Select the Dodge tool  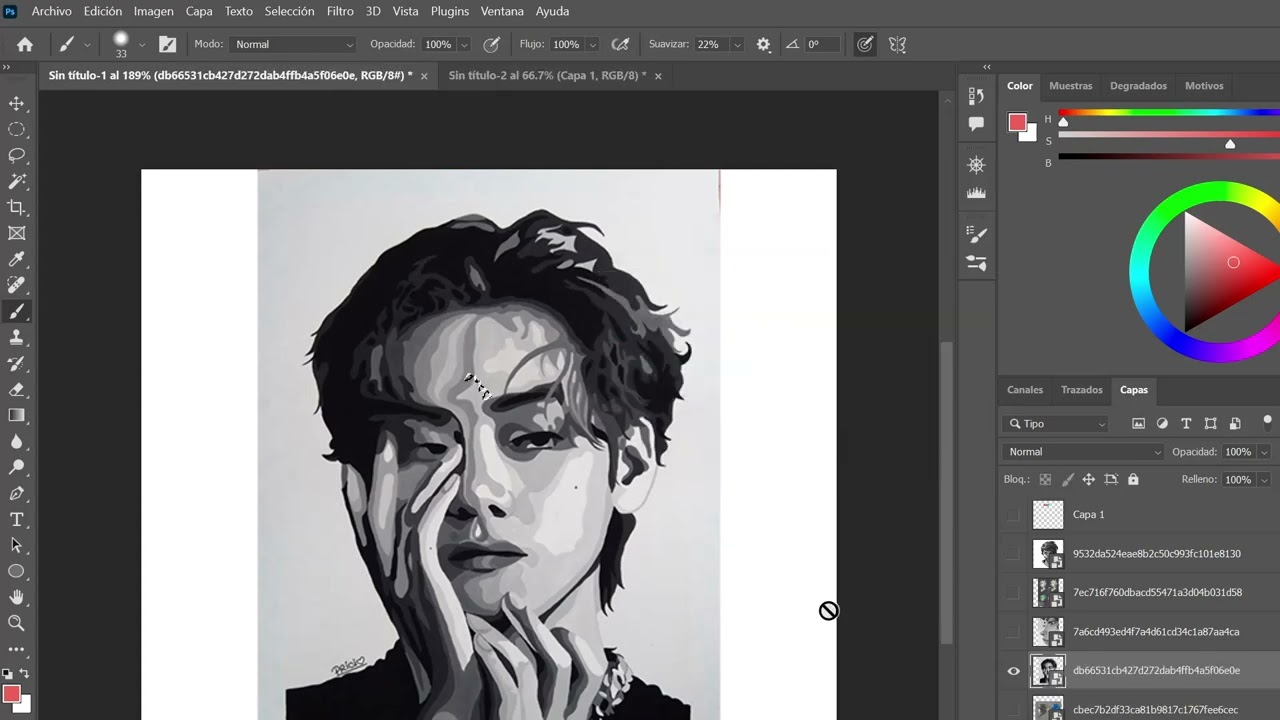pyautogui.click(x=16, y=467)
